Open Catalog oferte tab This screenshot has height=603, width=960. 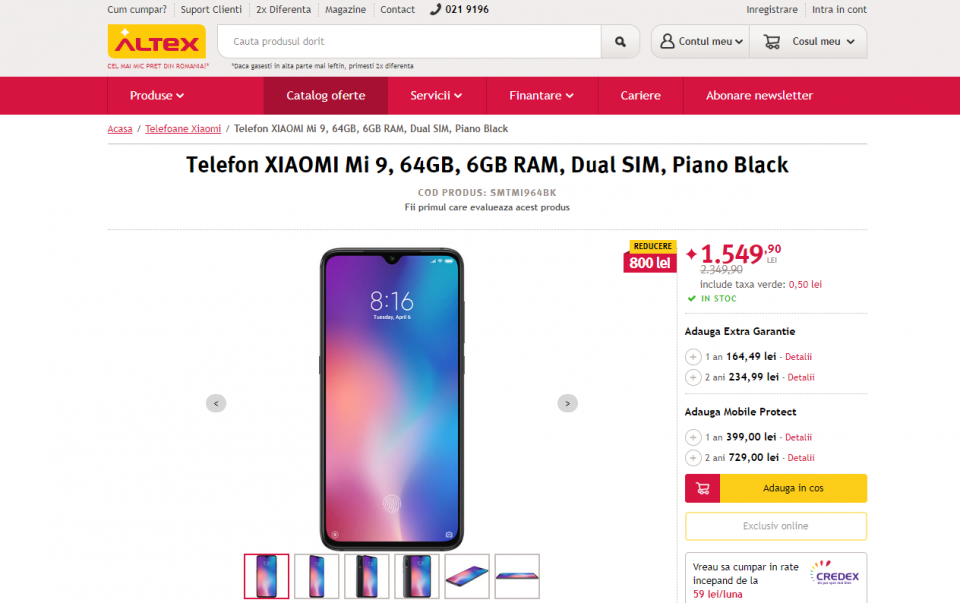click(325, 96)
